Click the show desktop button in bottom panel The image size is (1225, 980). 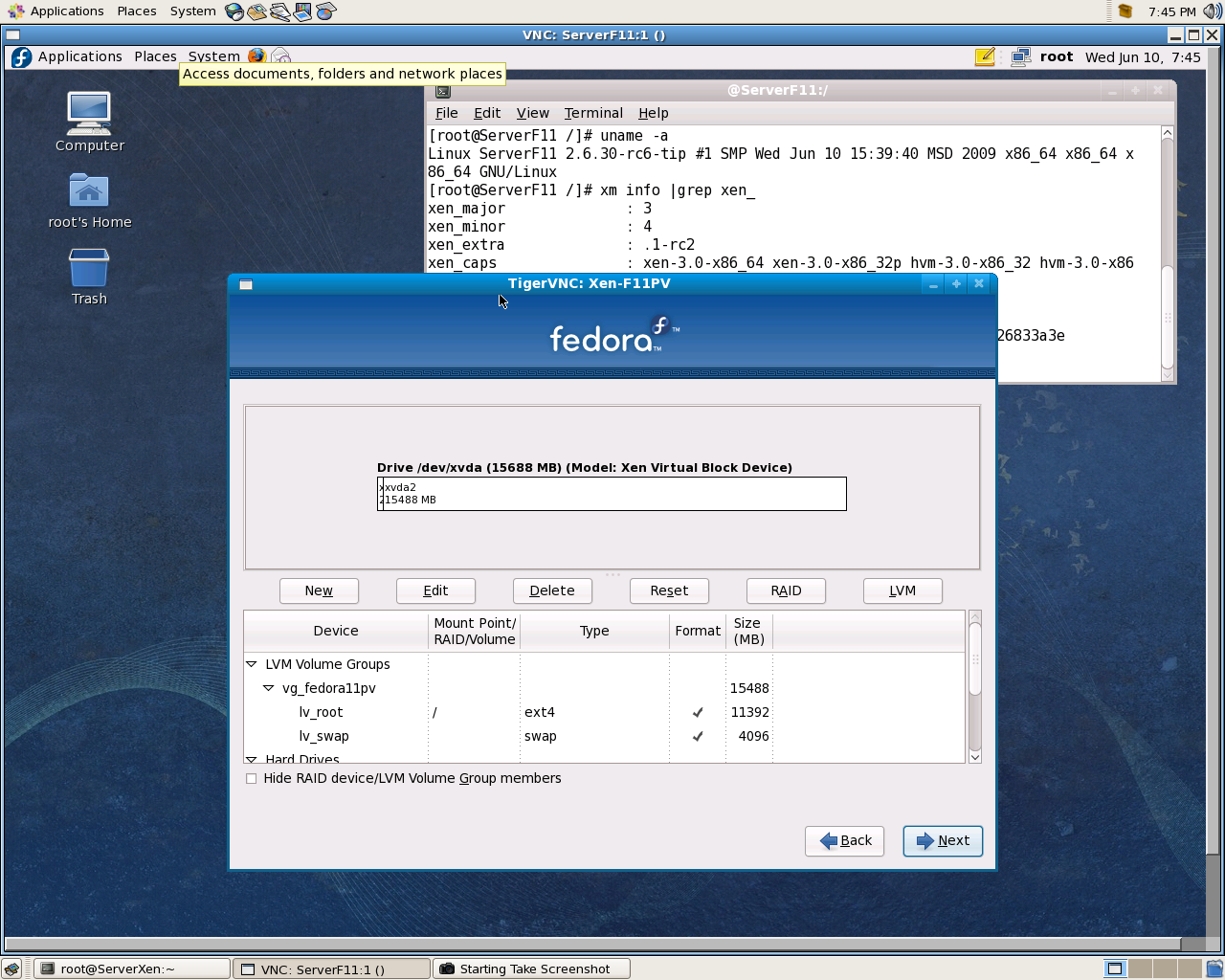[11, 969]
